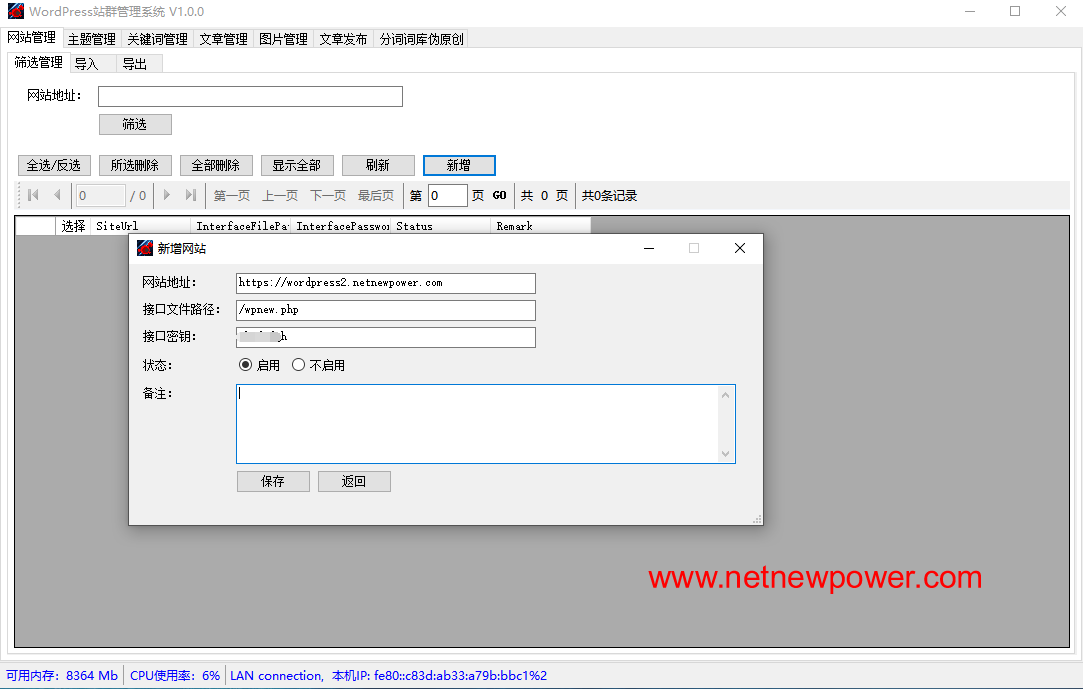Click the dialog resize grip corner

point(757,519)
